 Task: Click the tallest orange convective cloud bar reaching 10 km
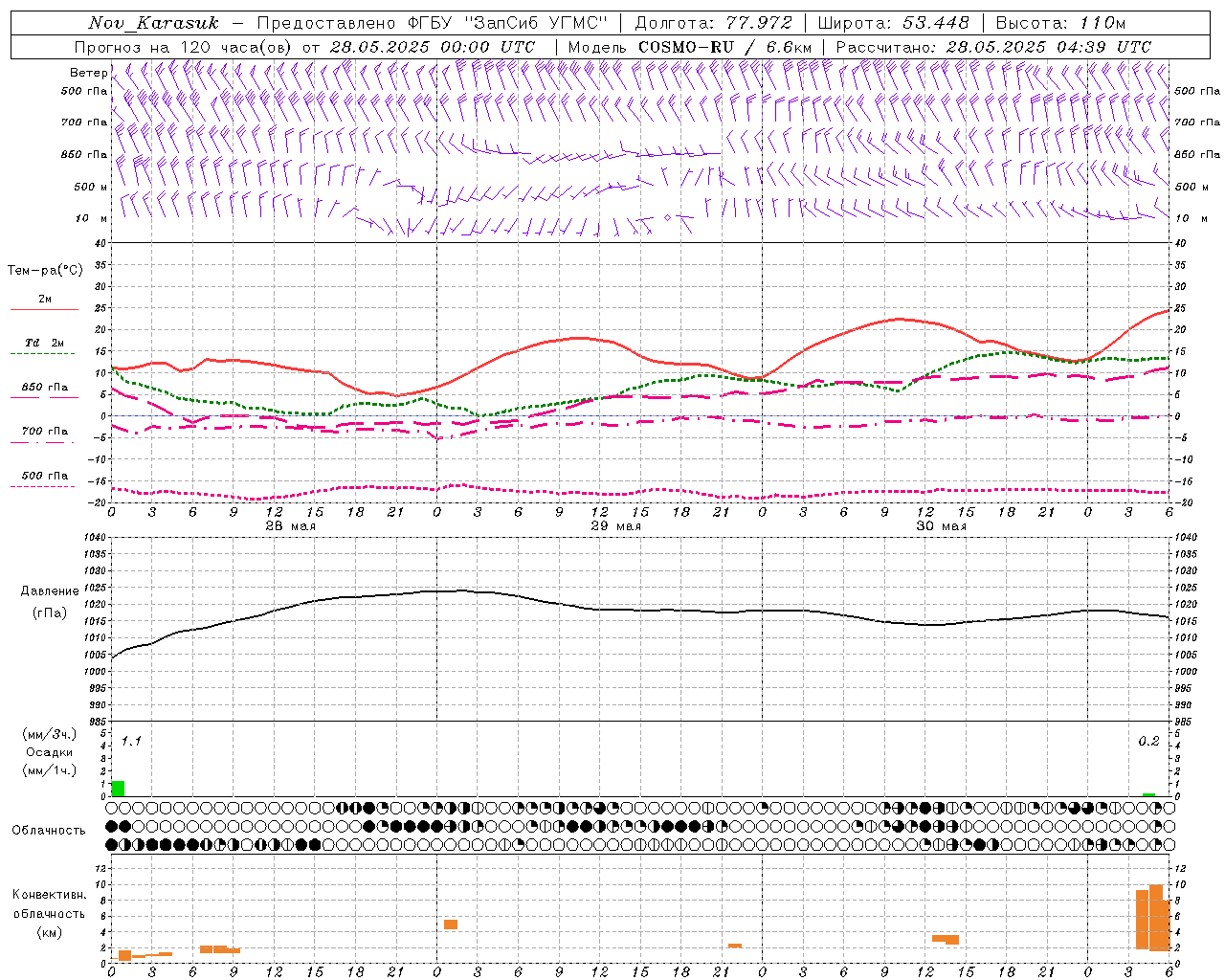pyautogui.click(x=1156, y=917)
